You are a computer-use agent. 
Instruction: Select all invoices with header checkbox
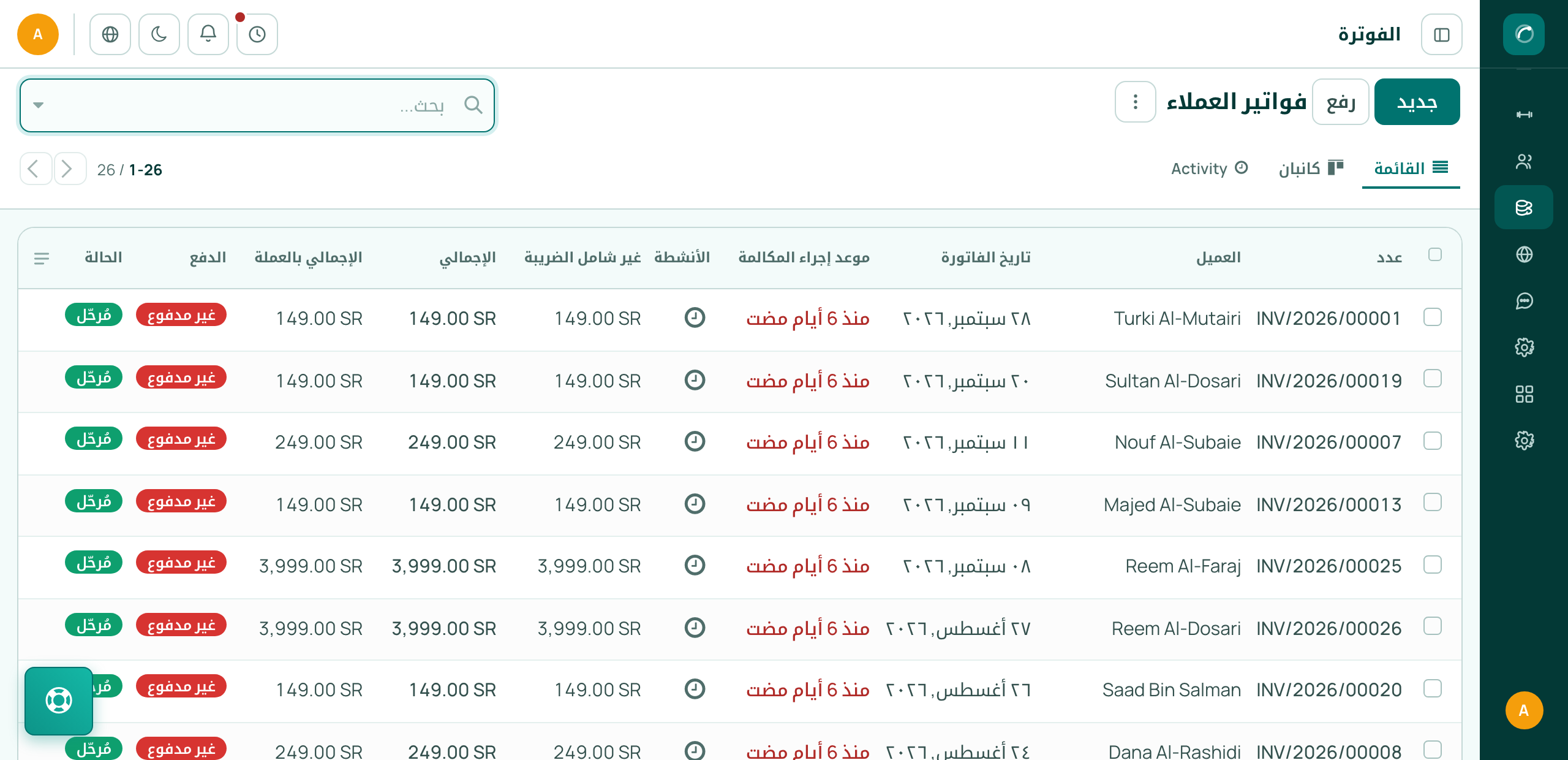coord(1434,254)
